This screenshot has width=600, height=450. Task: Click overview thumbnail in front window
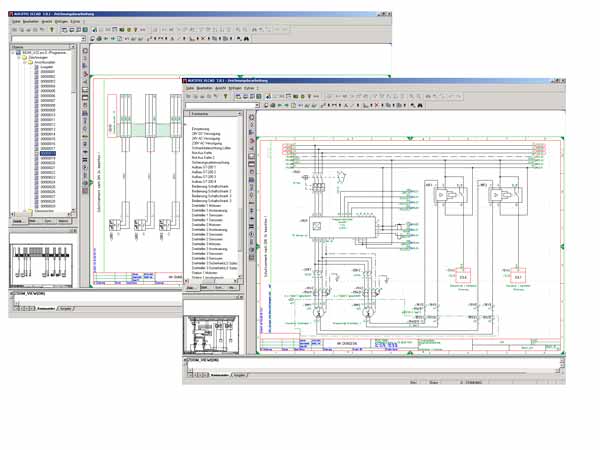pyautogui.click(x=212, y=334)
